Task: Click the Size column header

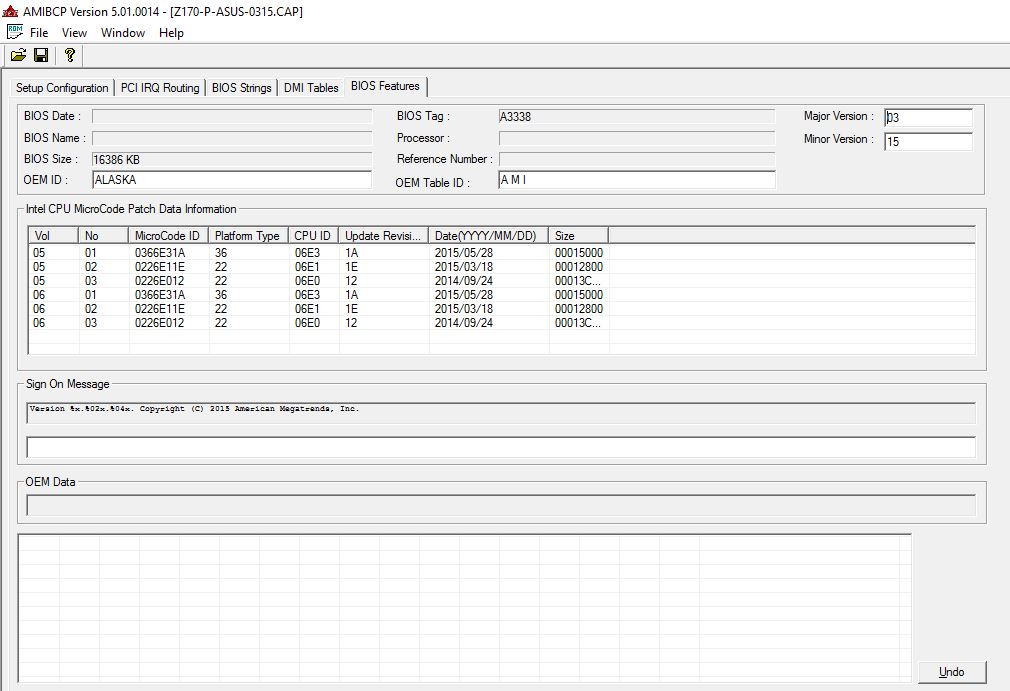Action: (578, 236)
